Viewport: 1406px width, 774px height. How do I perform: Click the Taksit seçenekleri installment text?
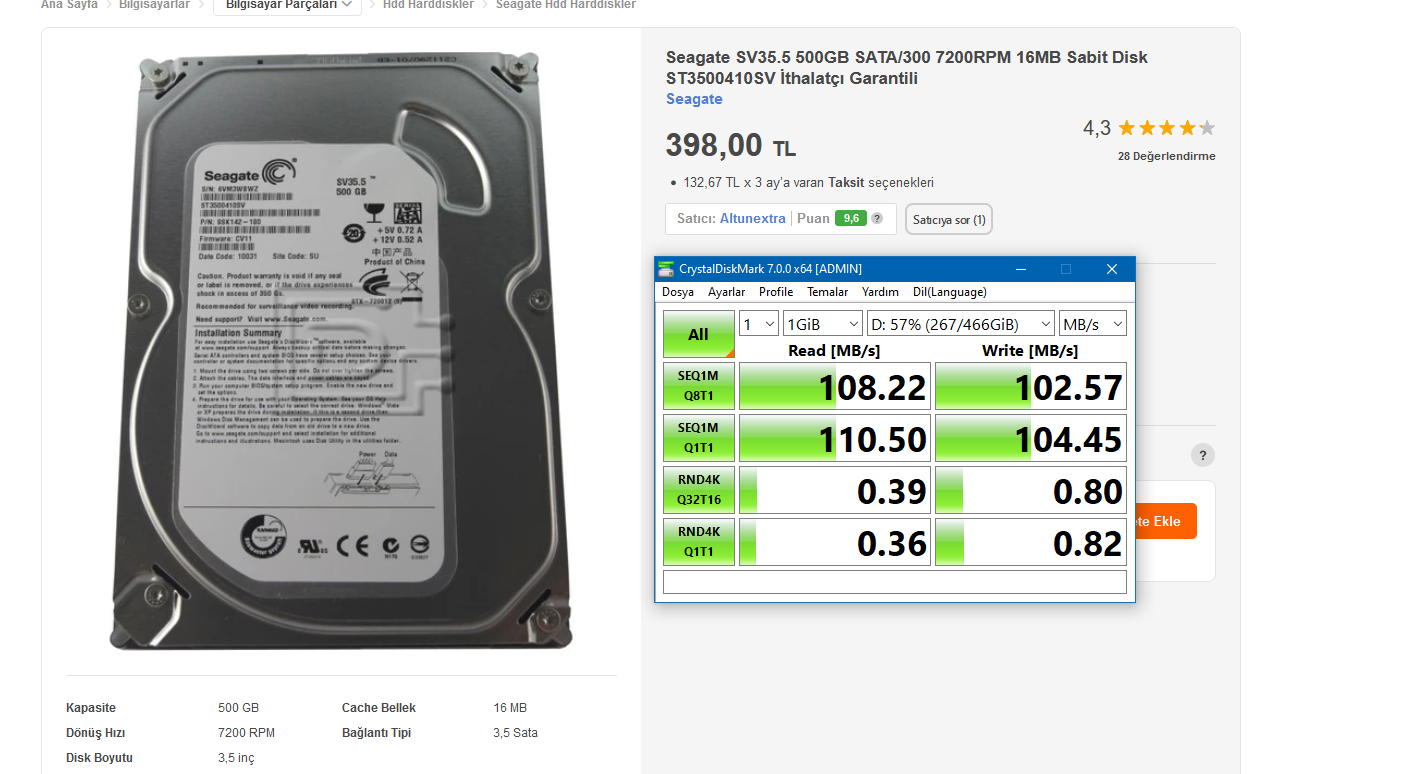click(x=881, y=183)
